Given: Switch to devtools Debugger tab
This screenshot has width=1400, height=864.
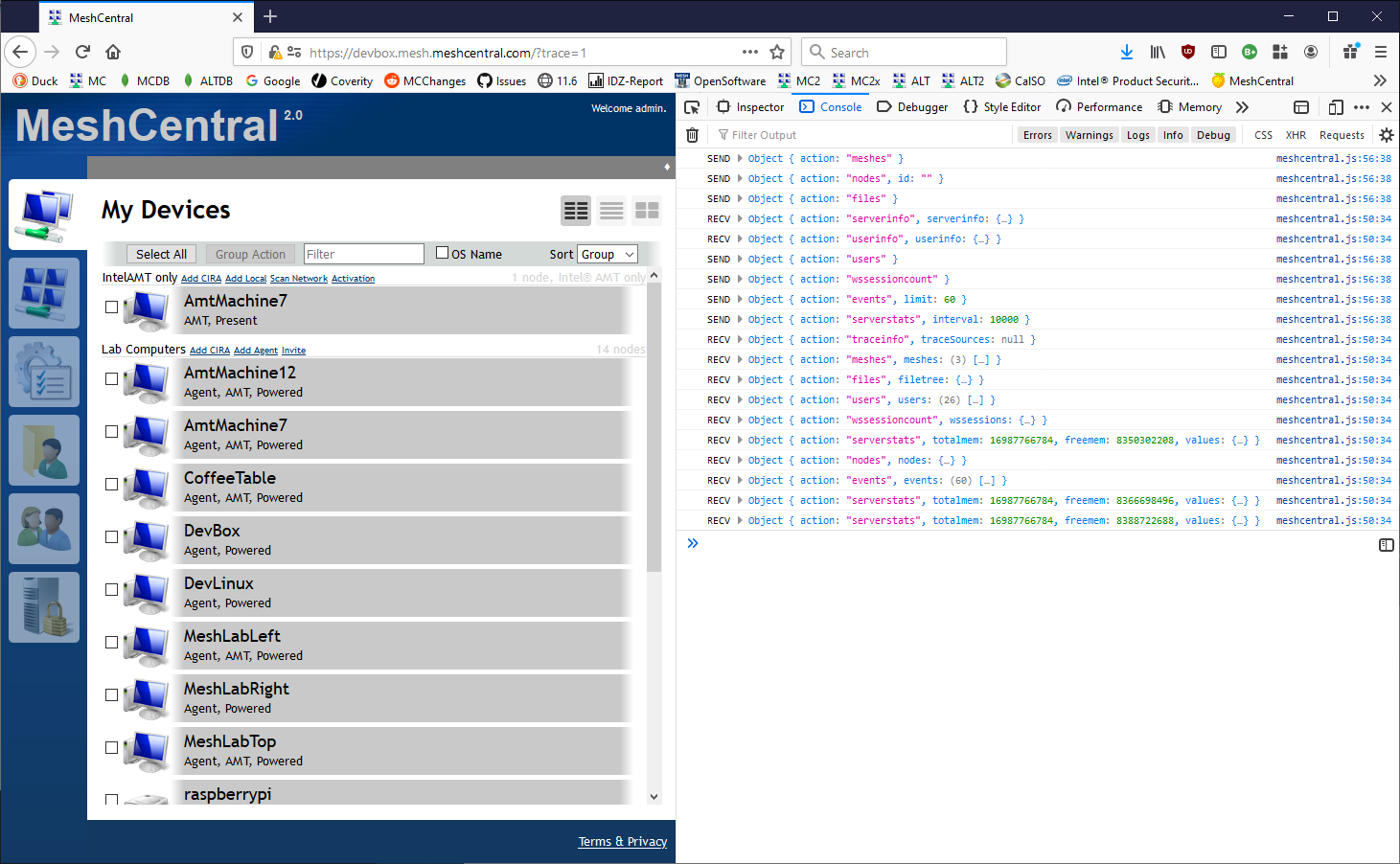Looking at the screenshot, I should 912,107.
